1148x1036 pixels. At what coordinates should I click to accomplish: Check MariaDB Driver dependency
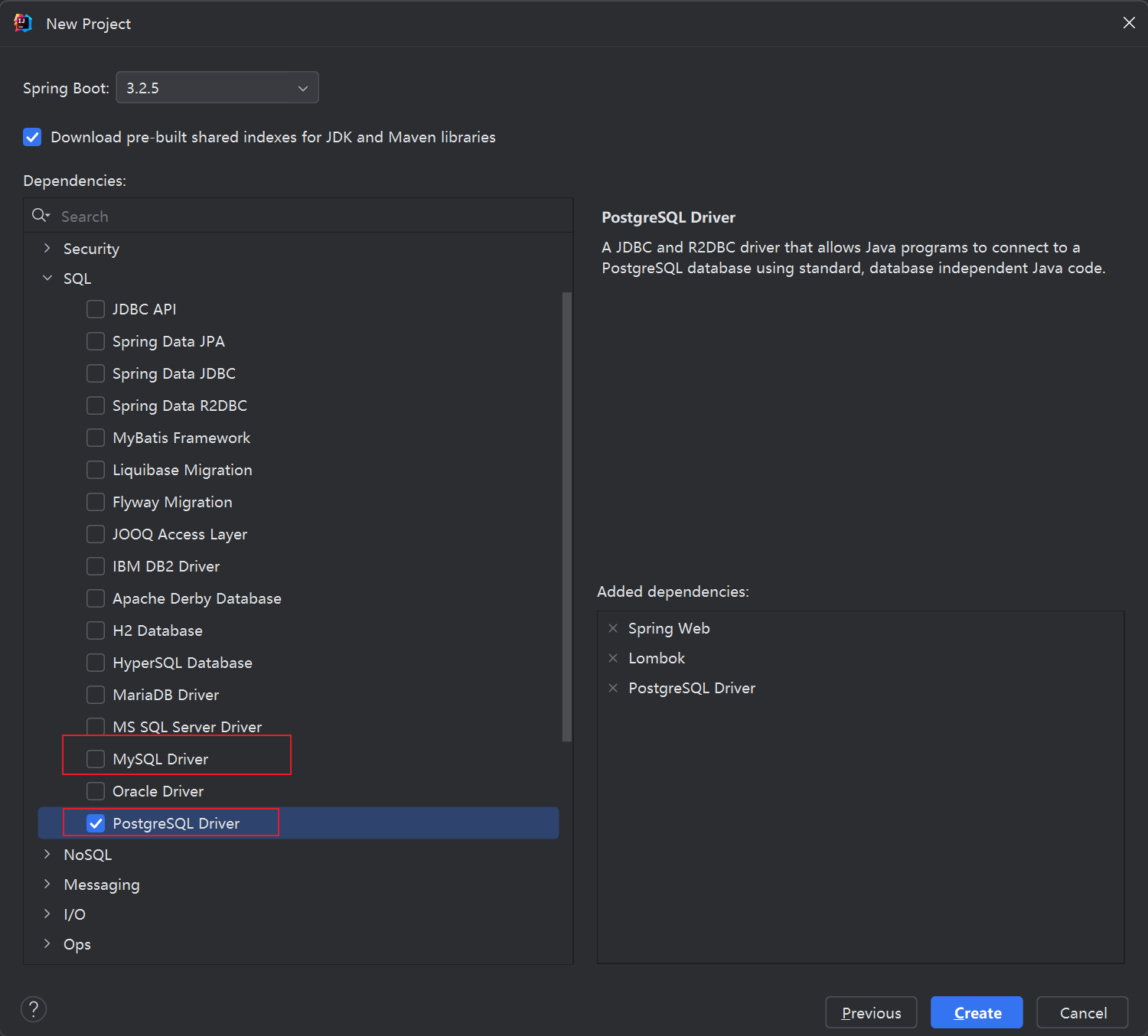(96, 695)
